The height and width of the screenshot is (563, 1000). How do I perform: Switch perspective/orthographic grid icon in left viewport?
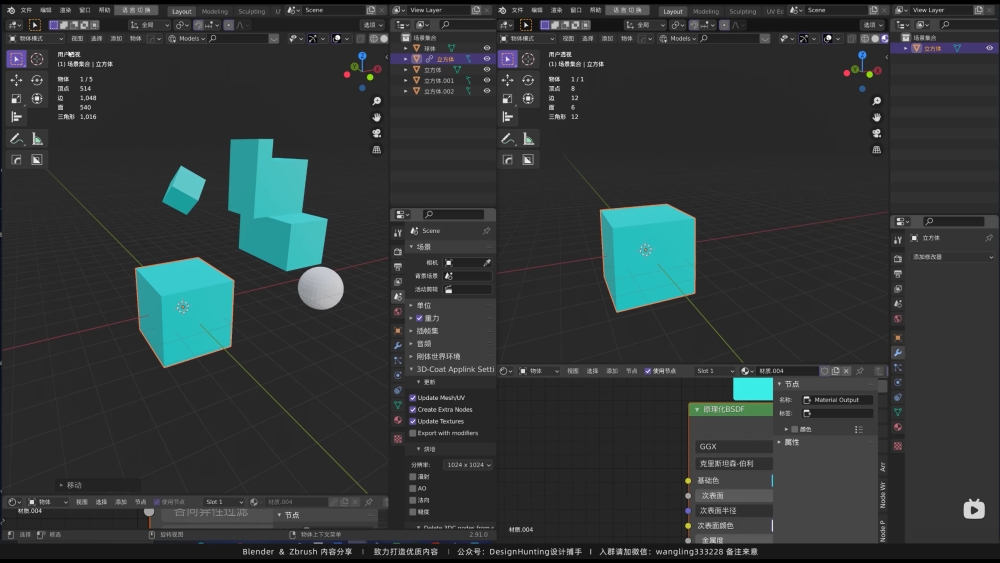pos(377,149)
